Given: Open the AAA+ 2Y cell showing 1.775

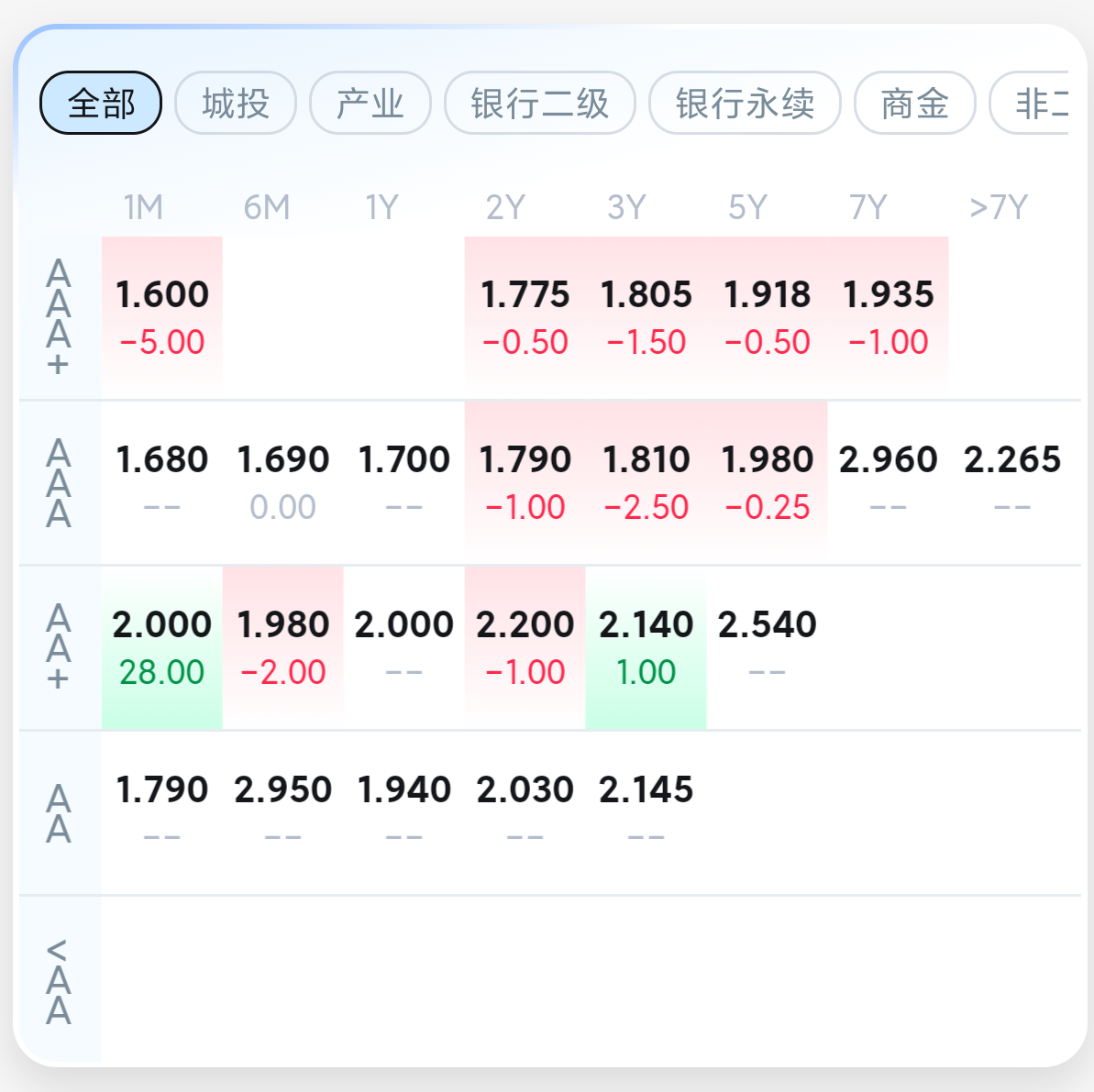Looking at the screenshot, I should (525, 318).
